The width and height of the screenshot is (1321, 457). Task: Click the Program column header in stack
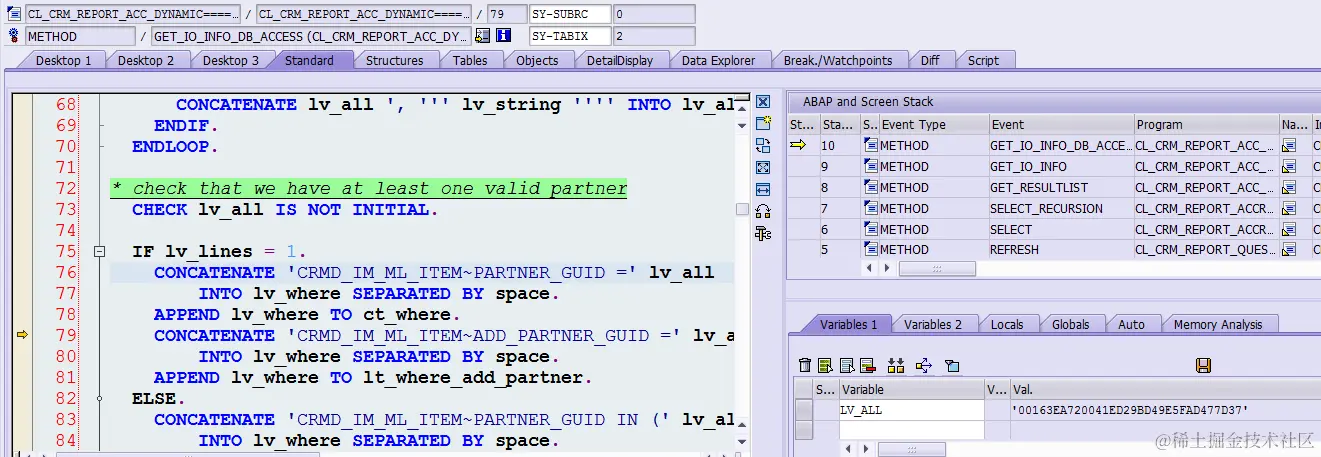tap(1206, 125)
